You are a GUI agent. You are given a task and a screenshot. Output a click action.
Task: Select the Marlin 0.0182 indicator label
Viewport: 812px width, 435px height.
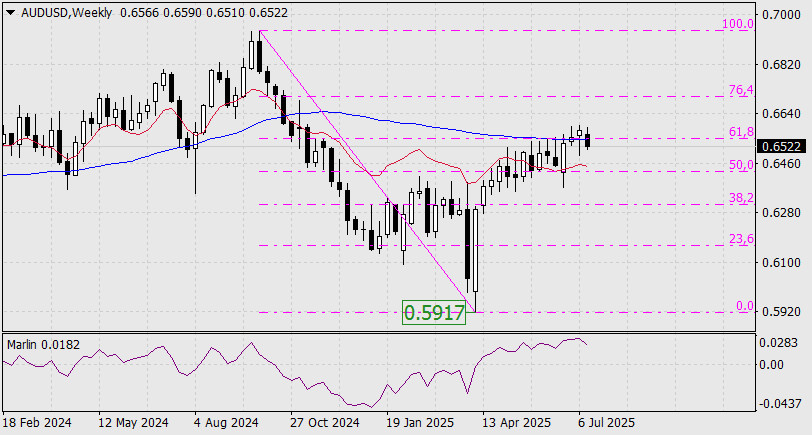coord(44,344)
